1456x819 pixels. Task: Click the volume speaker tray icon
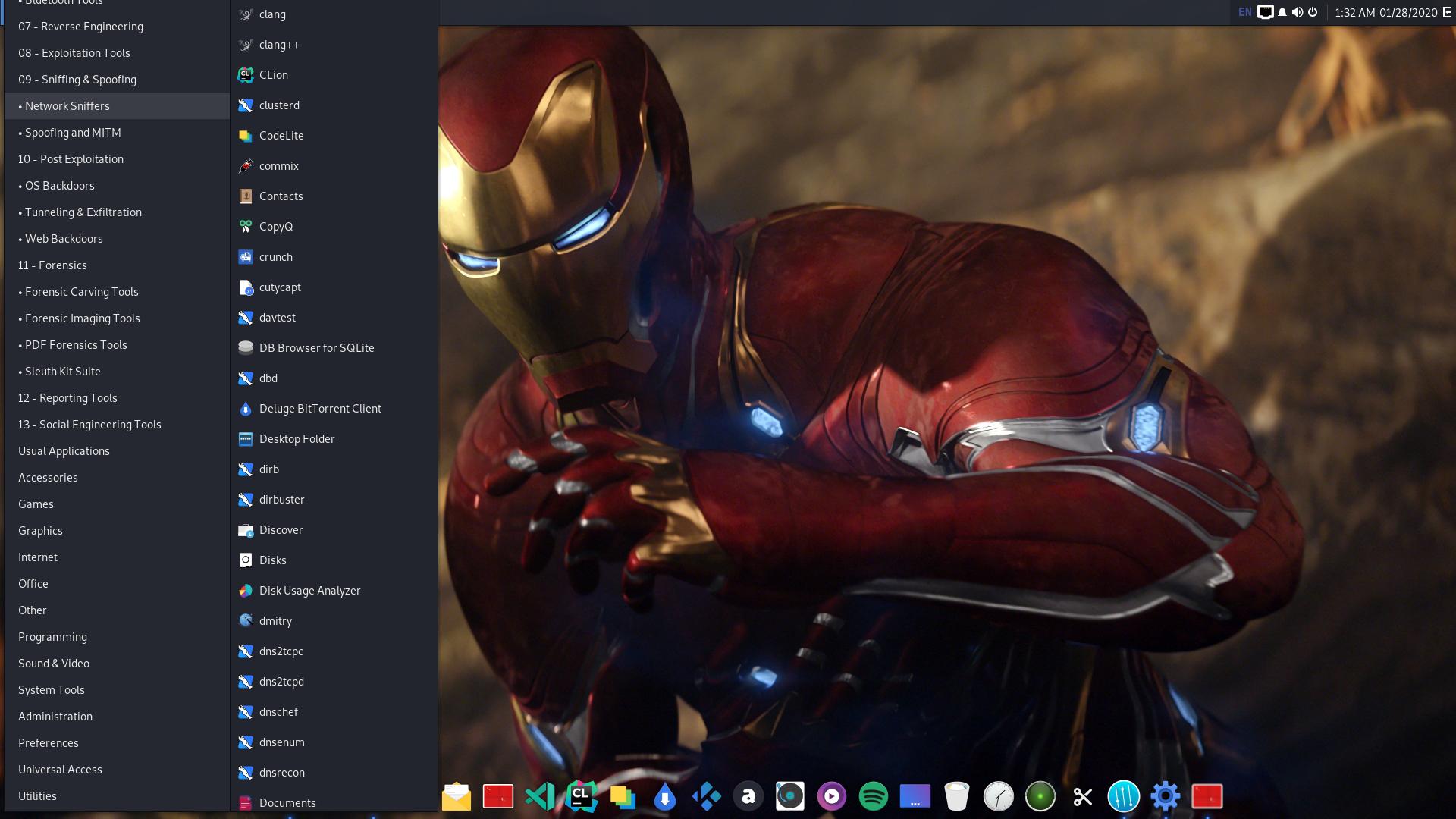click(1298, 12)
